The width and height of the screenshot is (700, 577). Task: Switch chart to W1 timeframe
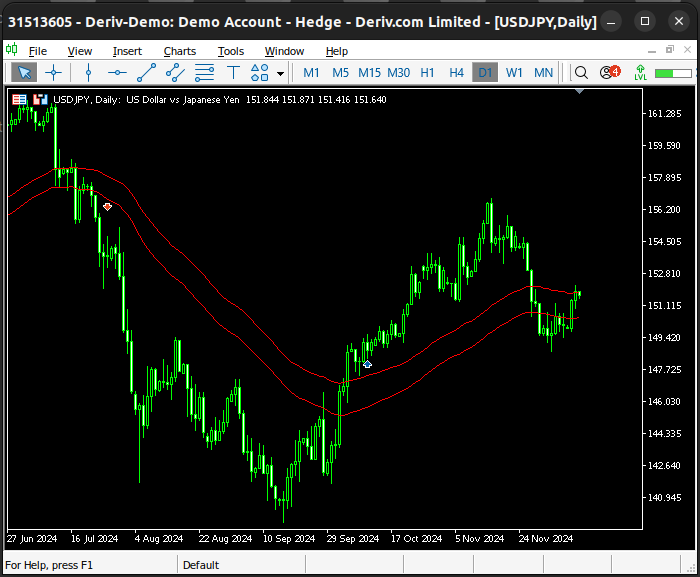point(514,72)
